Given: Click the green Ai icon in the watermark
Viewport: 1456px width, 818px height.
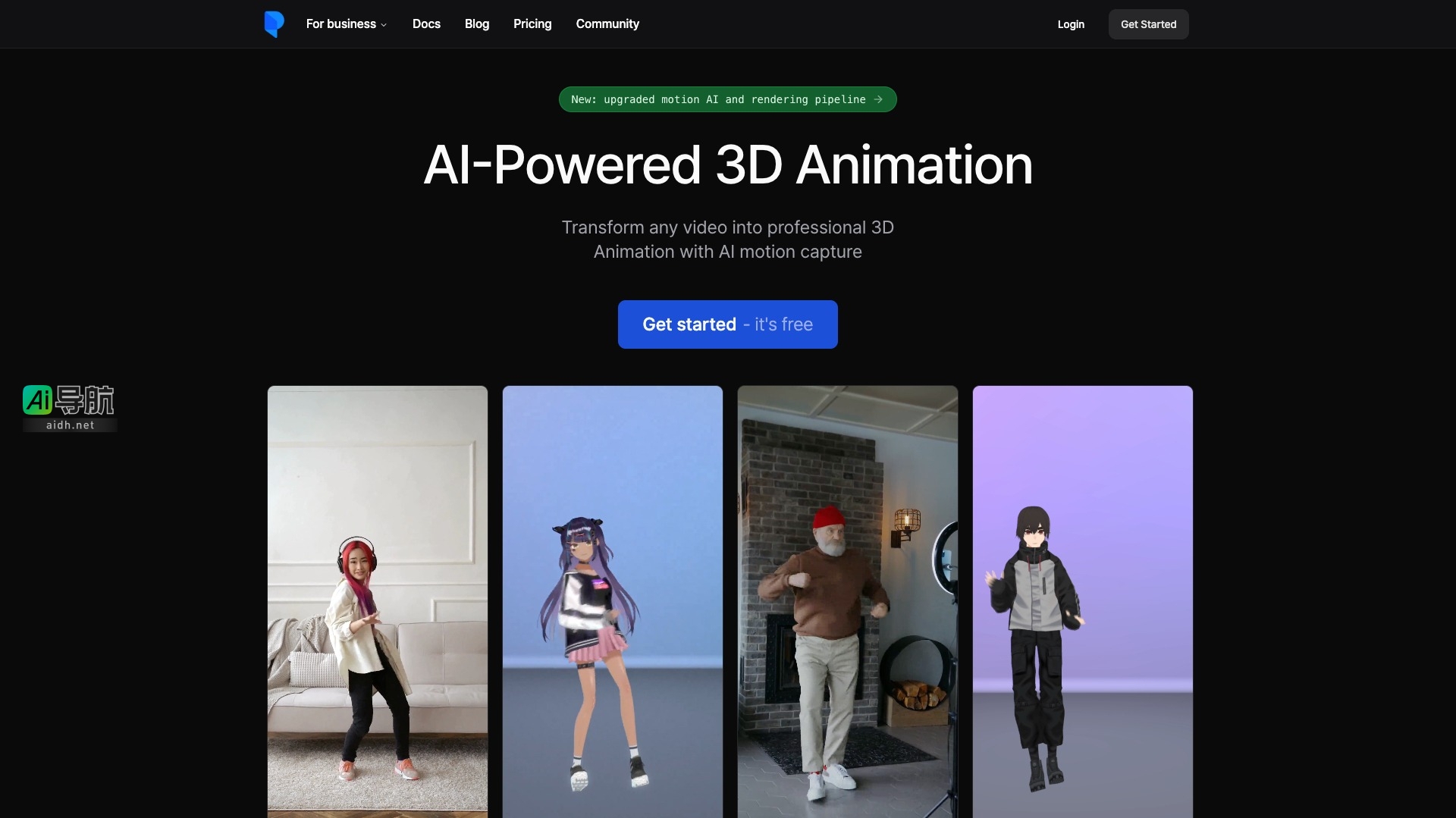Looking at the screenshot, I should pos(37,400).
